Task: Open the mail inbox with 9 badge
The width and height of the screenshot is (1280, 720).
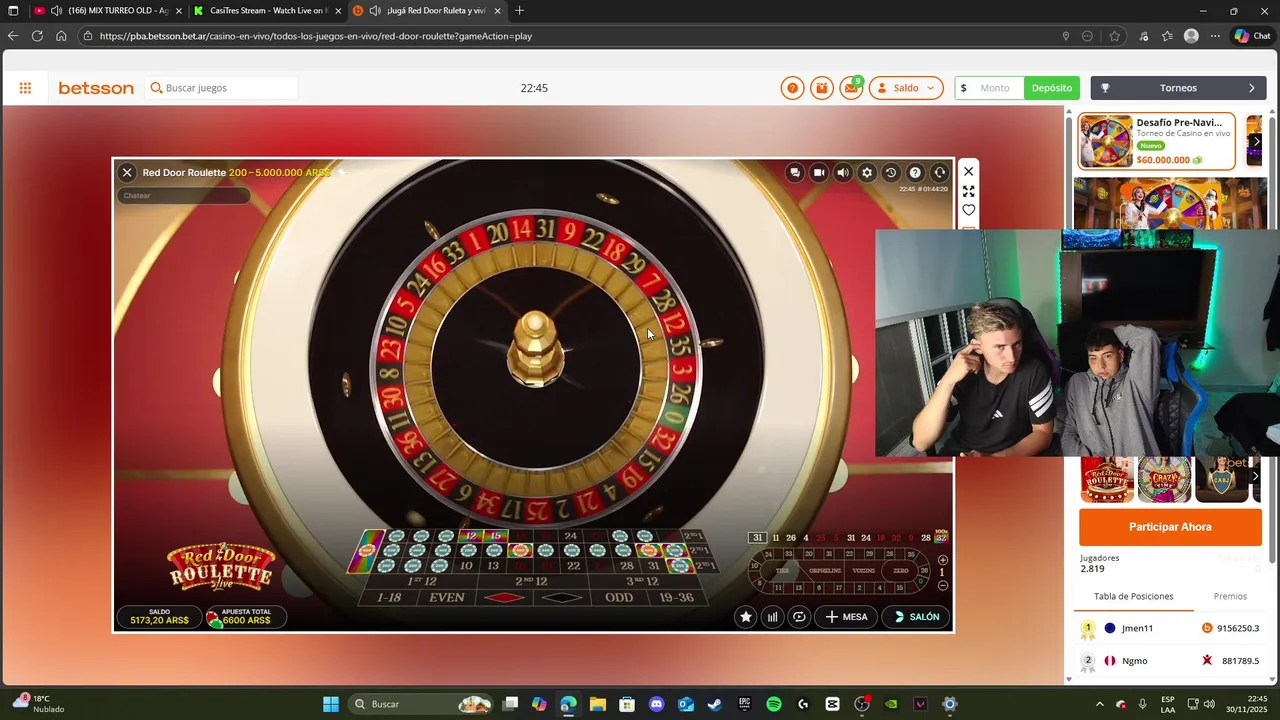Action: coord(850,88)
